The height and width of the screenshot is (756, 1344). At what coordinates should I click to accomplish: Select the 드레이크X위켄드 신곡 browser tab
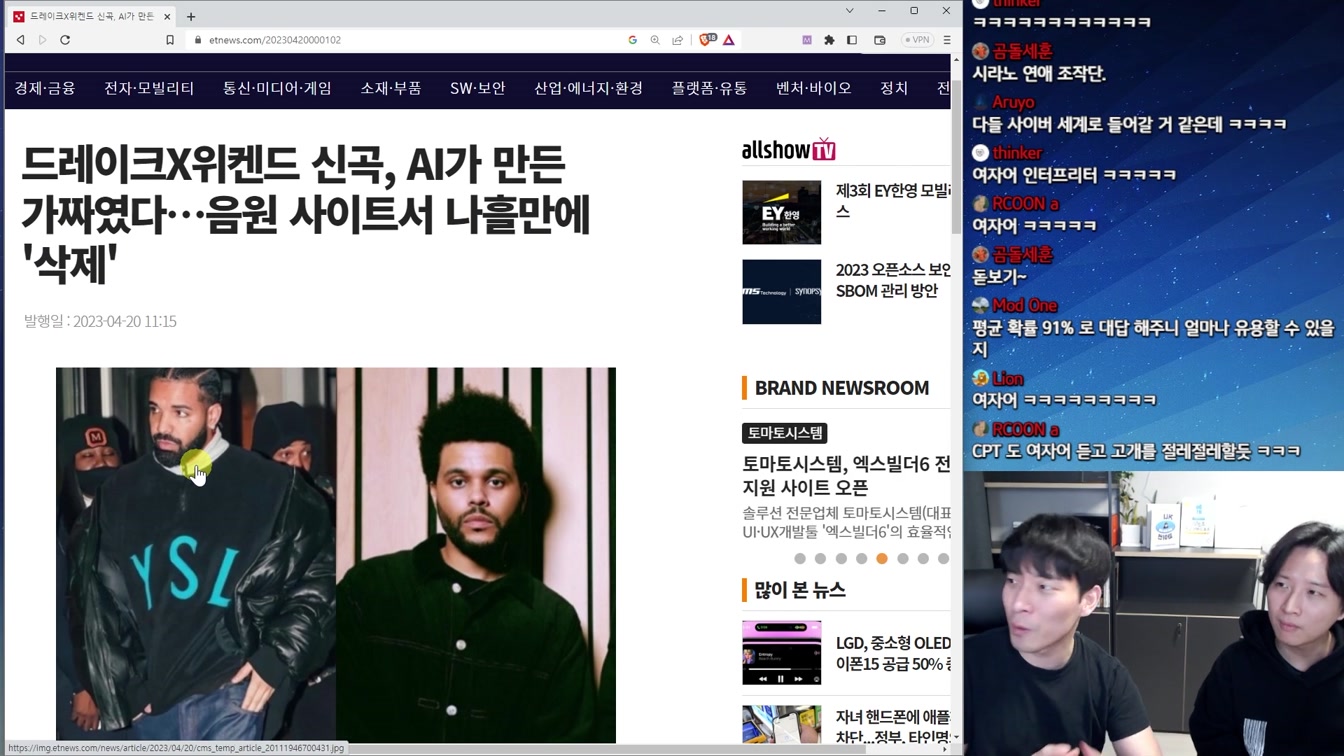coord(92,17)
